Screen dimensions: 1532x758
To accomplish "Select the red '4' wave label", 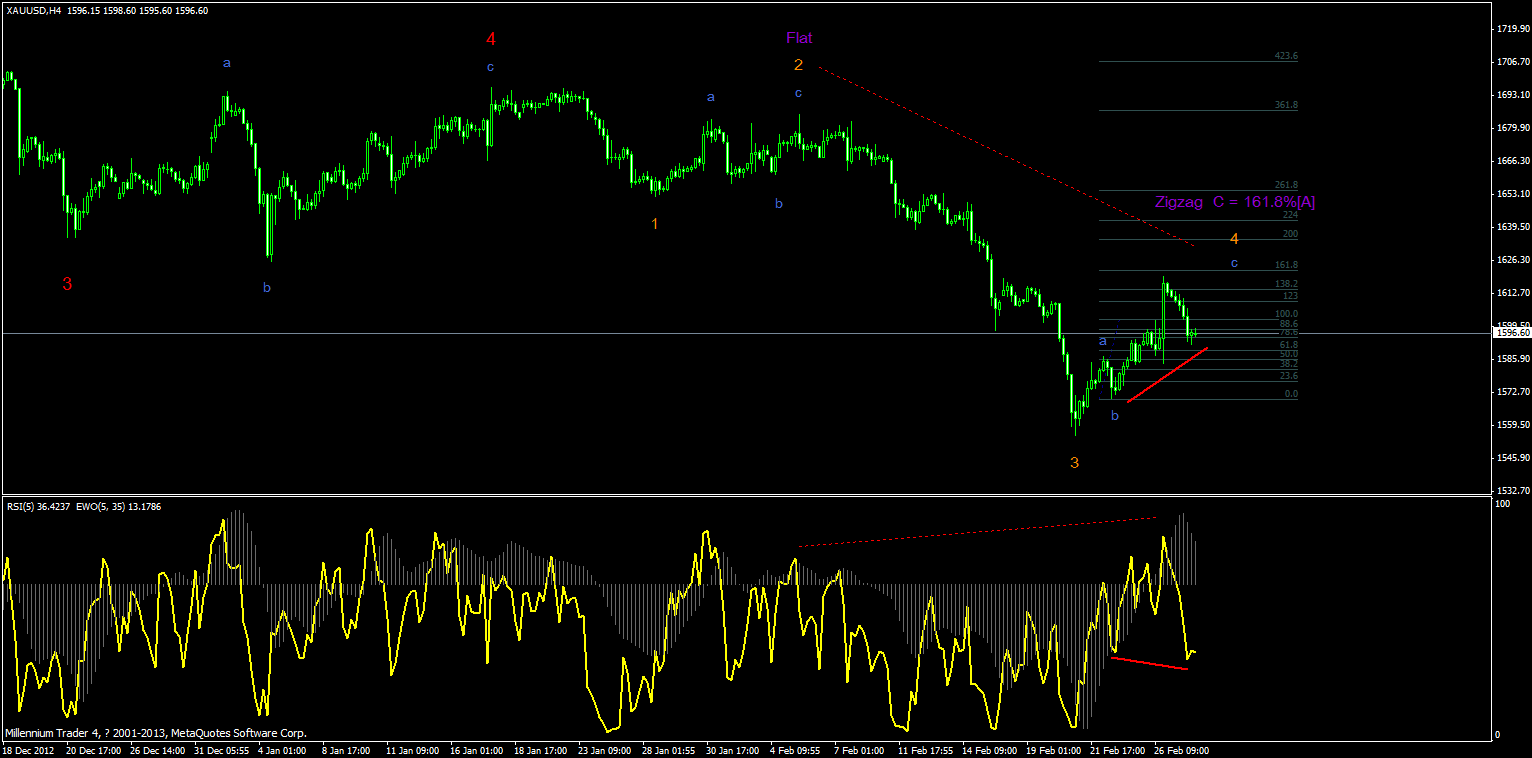I will pos(491,39).
